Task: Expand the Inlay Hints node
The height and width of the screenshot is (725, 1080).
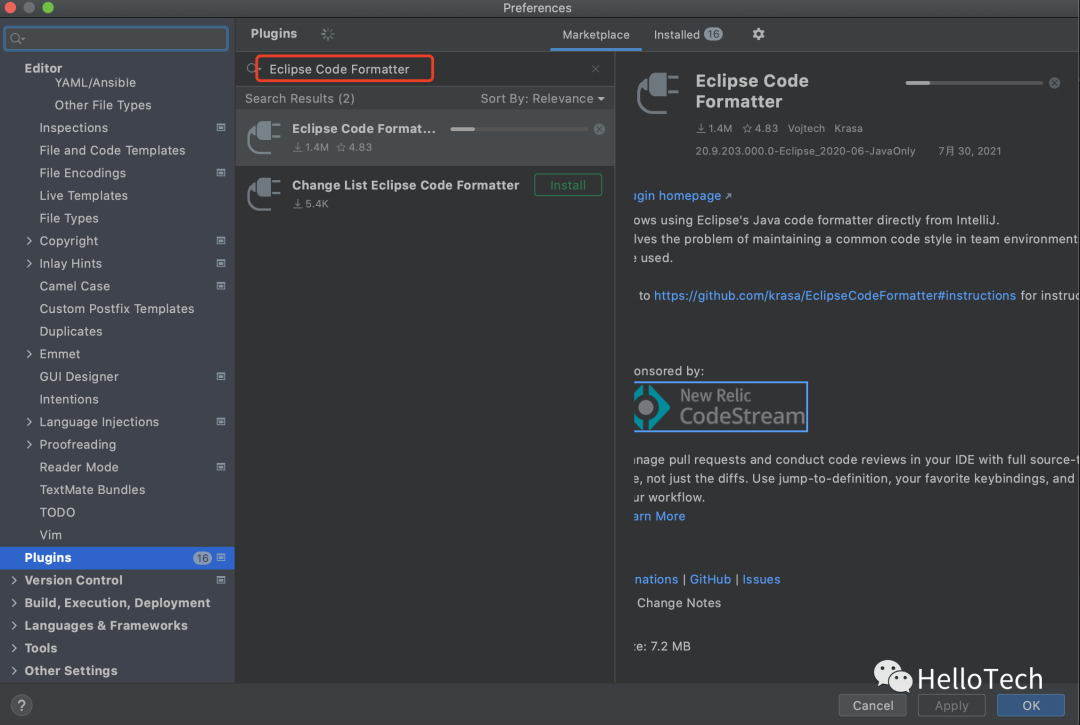Action: 29,263
